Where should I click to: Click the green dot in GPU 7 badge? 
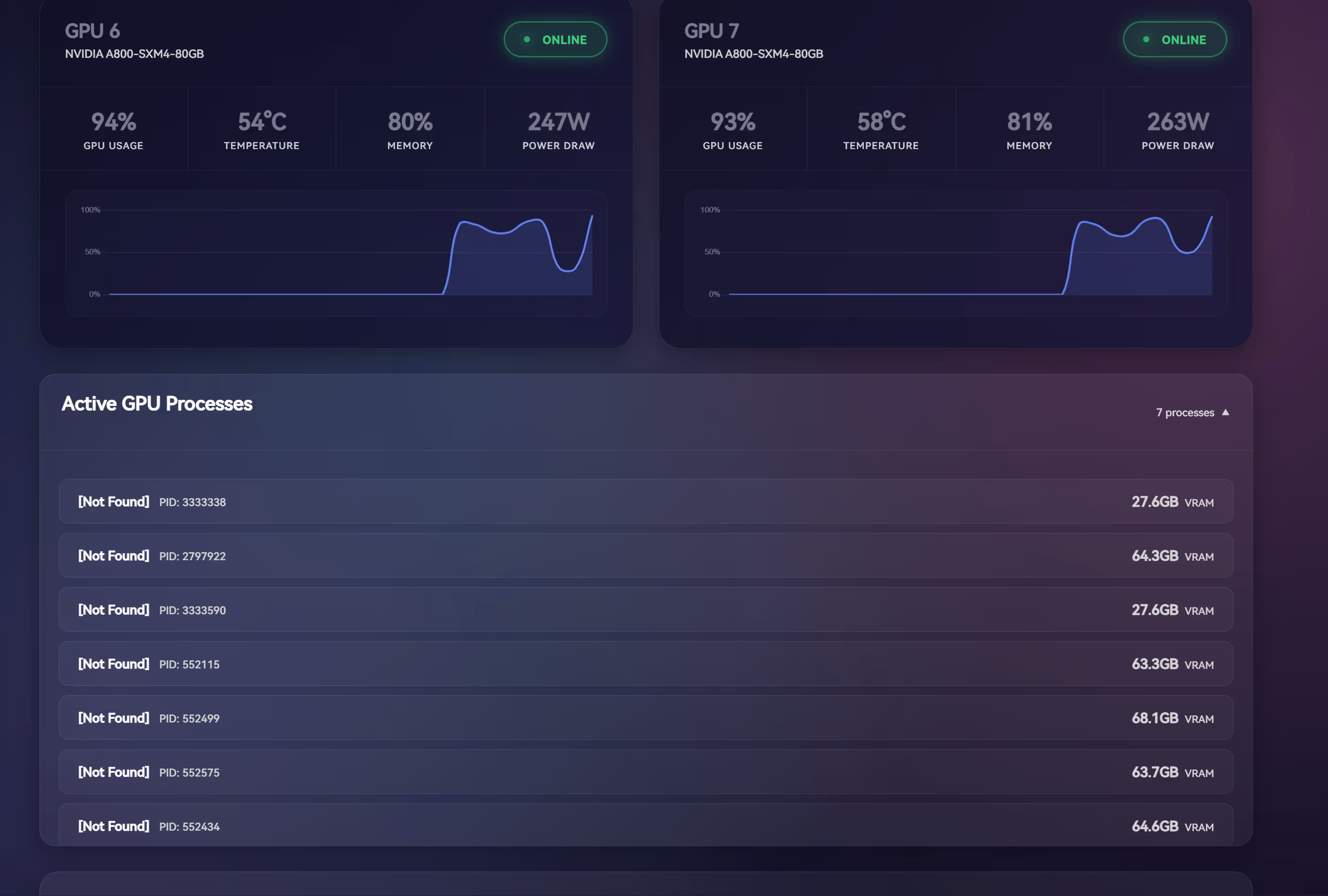pyautogui.click(x=1146, y=40)
